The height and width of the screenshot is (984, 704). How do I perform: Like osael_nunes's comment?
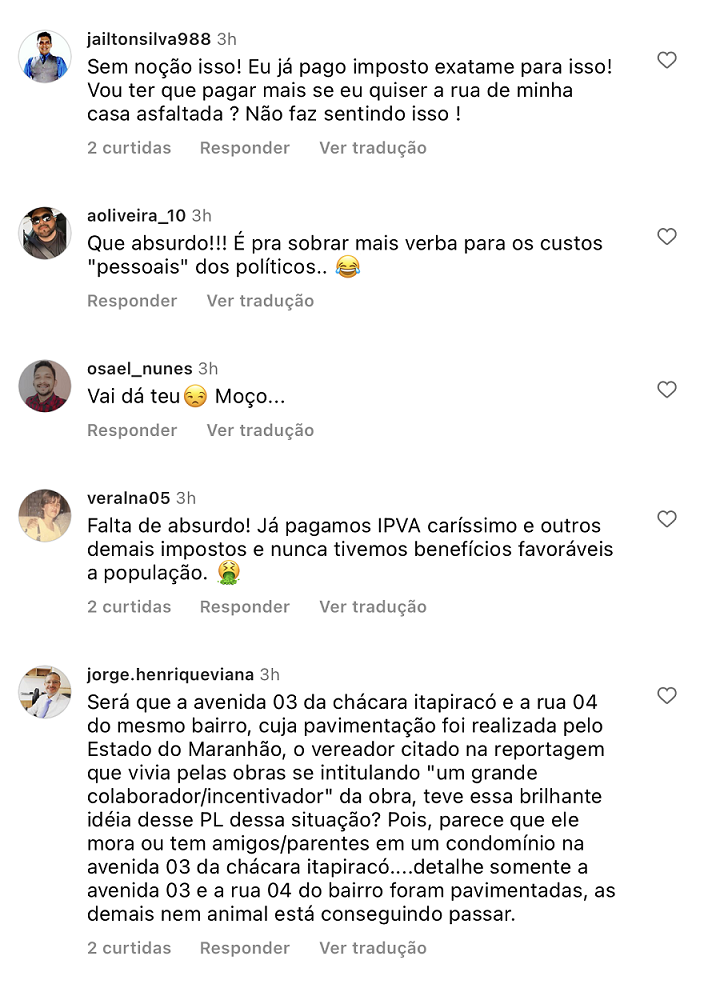[667, 390]
